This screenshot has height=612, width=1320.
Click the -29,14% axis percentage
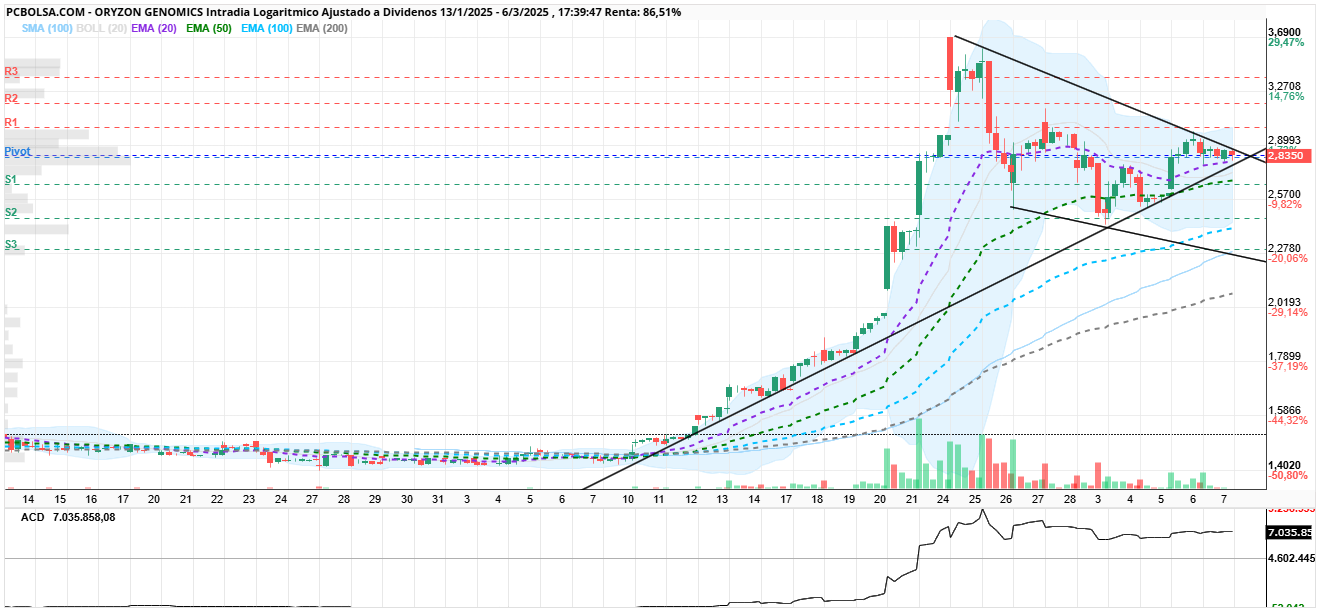(x=1288, y=313)
